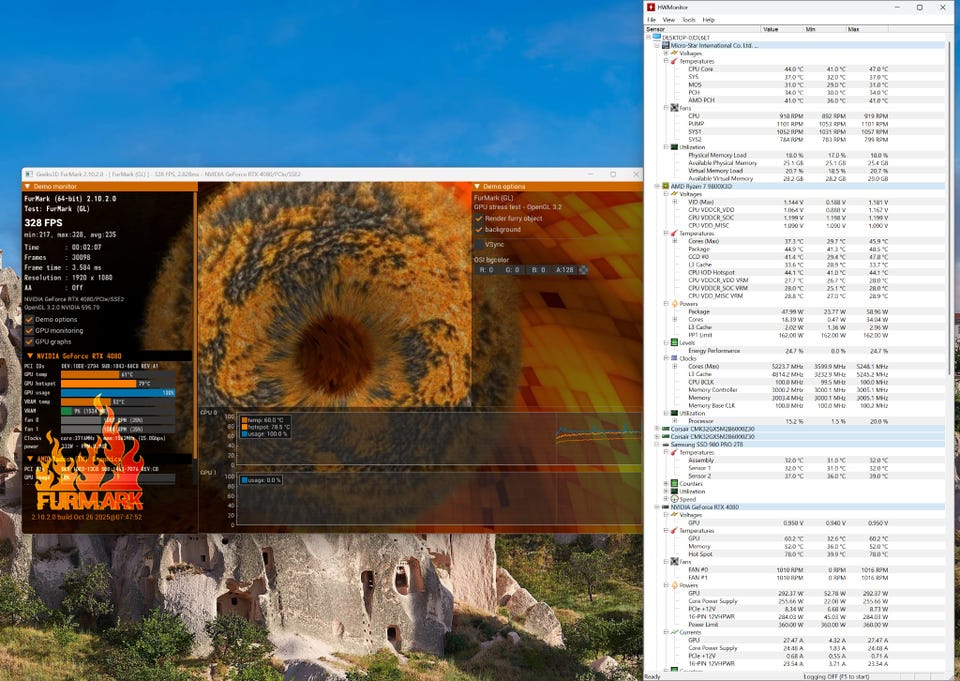The image size is (960, 681).
Task: Click the OSI bgcolor R value field
Action: (485, 270)
